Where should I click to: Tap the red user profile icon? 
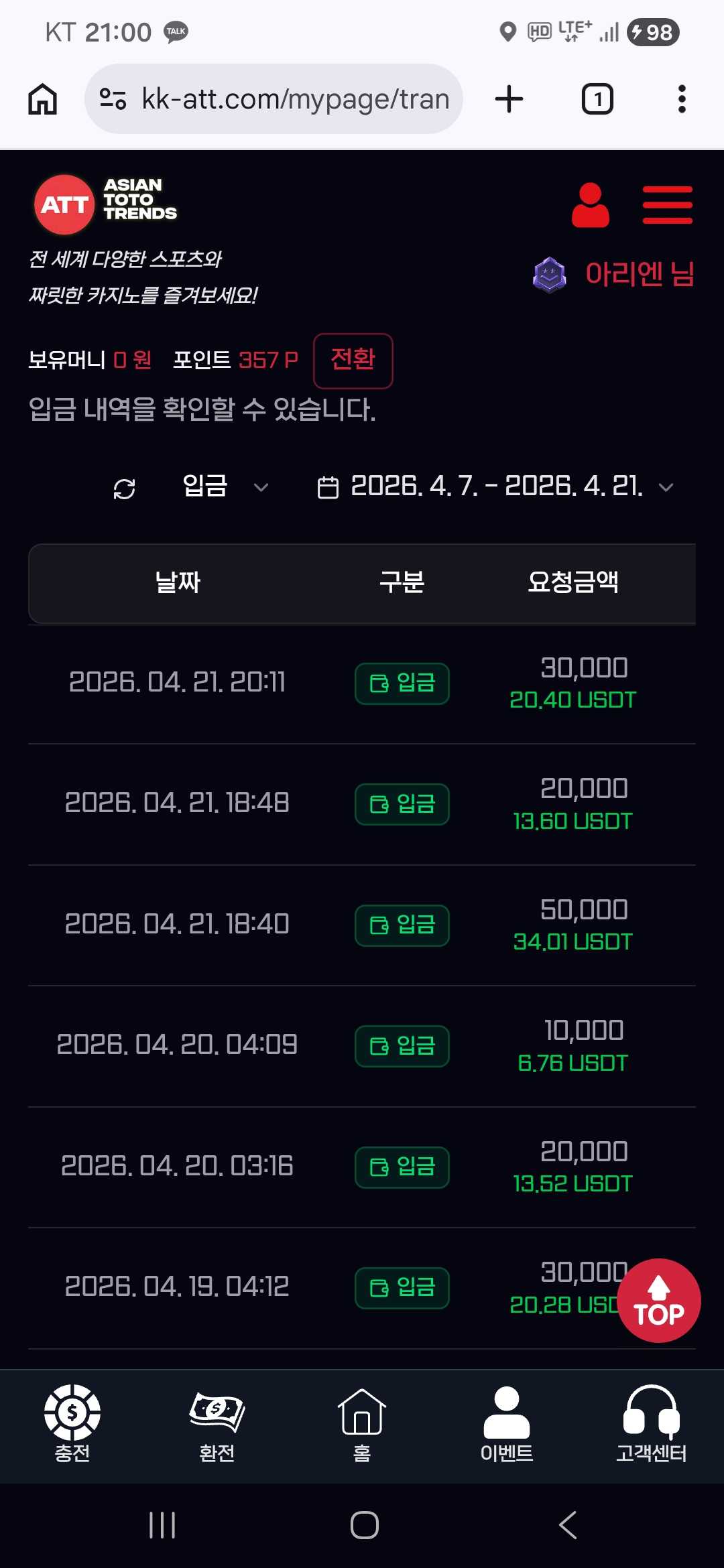[590, 205]
